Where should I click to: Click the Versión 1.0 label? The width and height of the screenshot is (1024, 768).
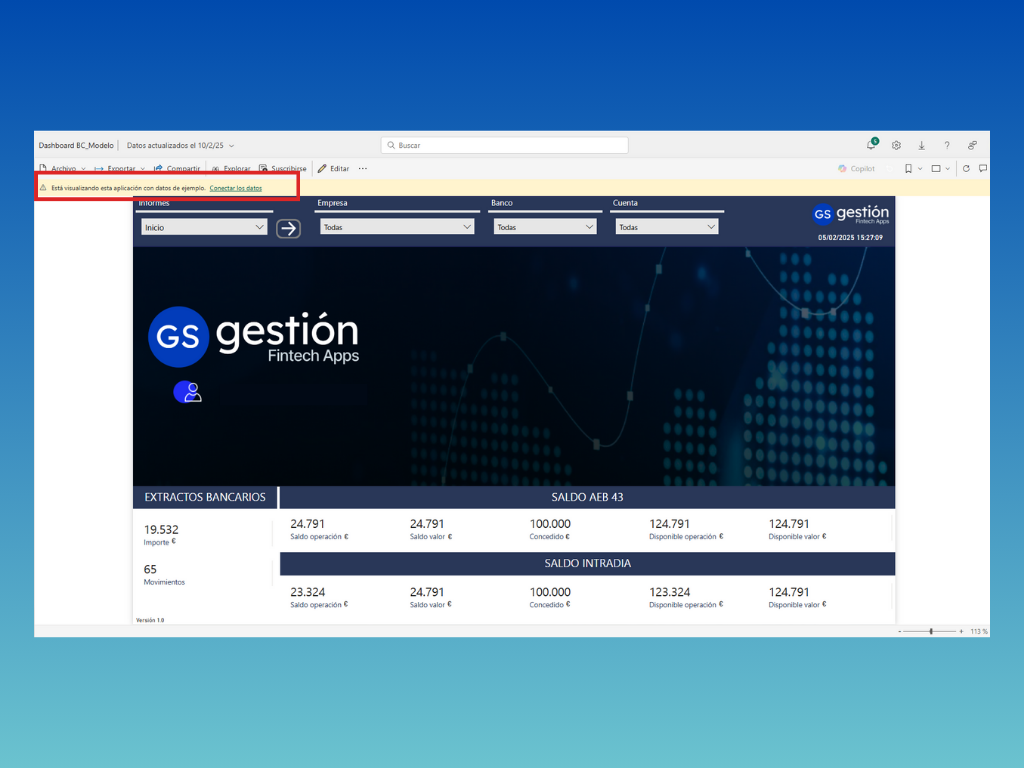[150, 620]
